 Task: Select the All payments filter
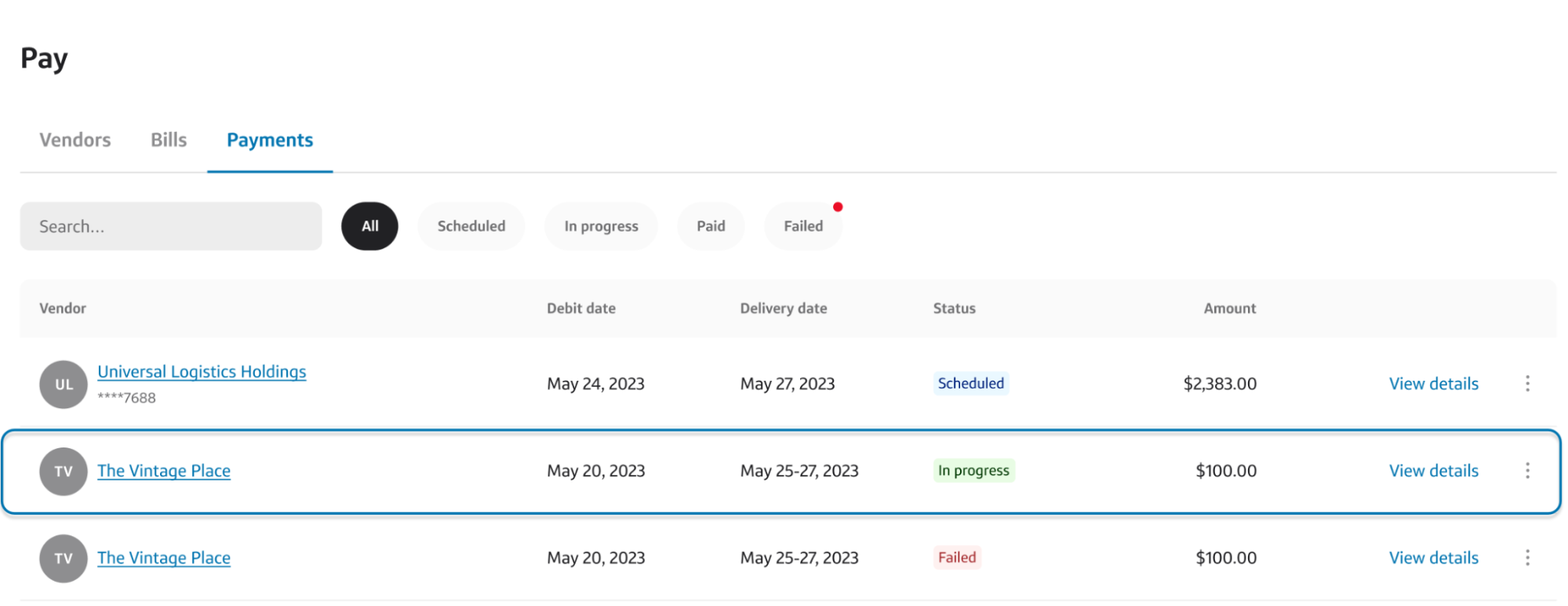[x=369, y=226]
